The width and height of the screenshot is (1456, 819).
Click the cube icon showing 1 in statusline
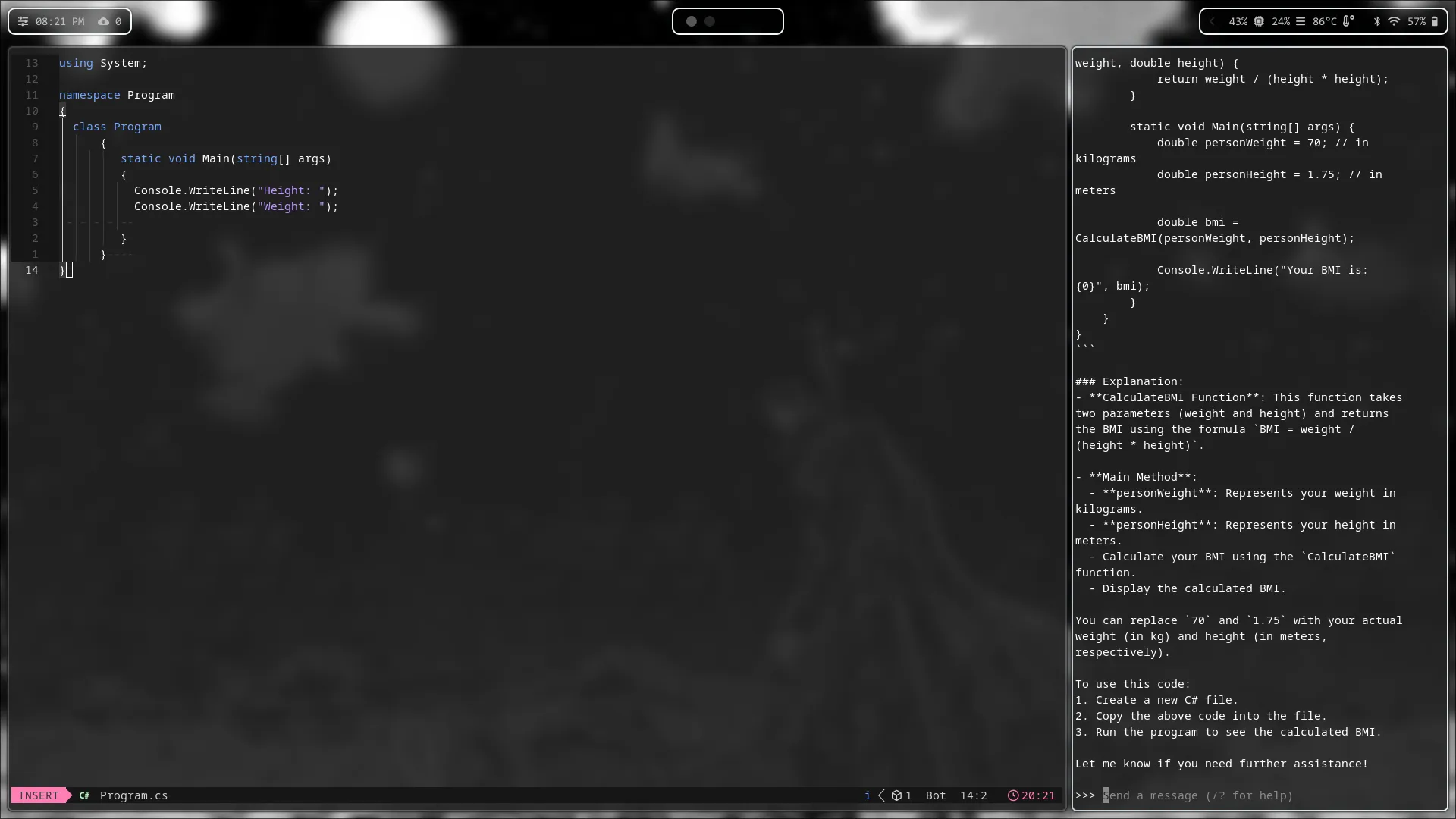click(x=899, y=795)
